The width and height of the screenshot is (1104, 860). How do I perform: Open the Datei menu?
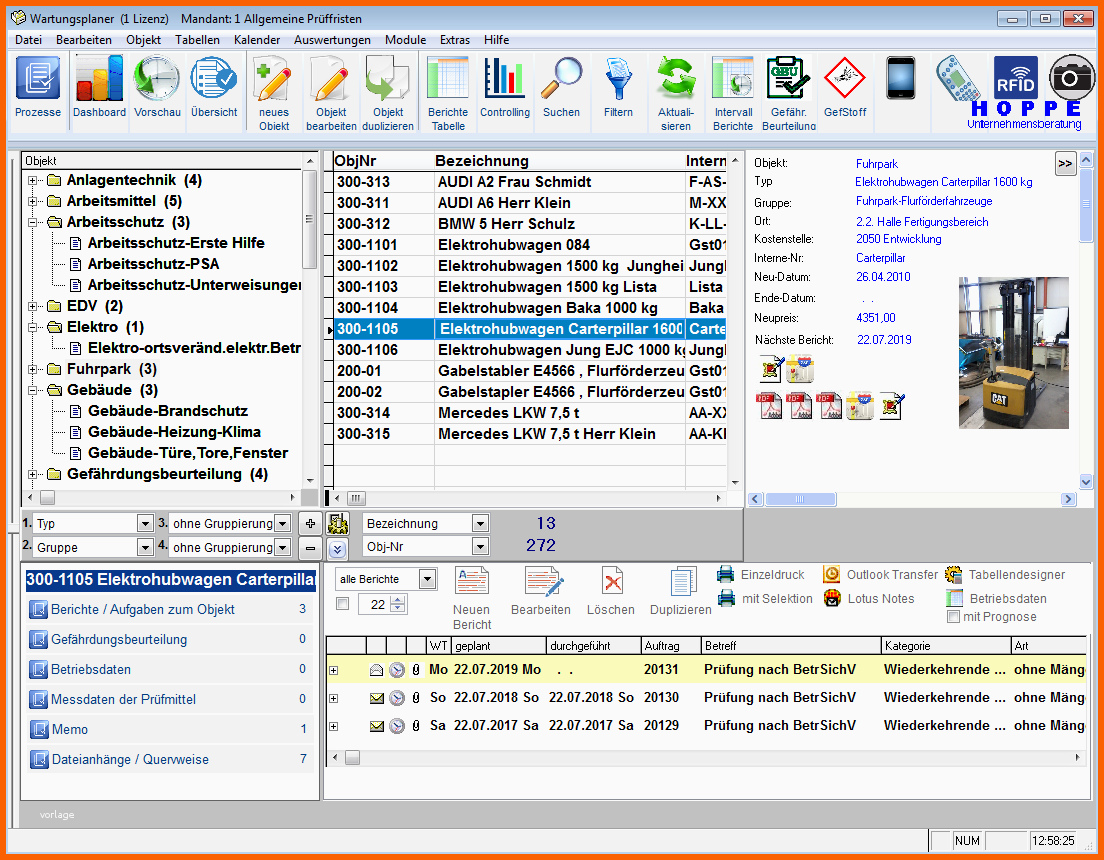click(28, 40)
